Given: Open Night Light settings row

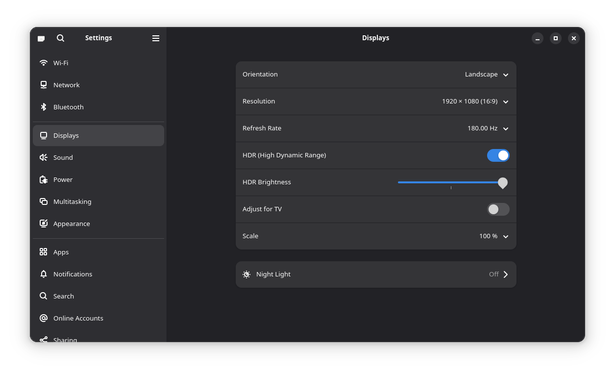Looking at the screenshot, I should tap(376, 274).
